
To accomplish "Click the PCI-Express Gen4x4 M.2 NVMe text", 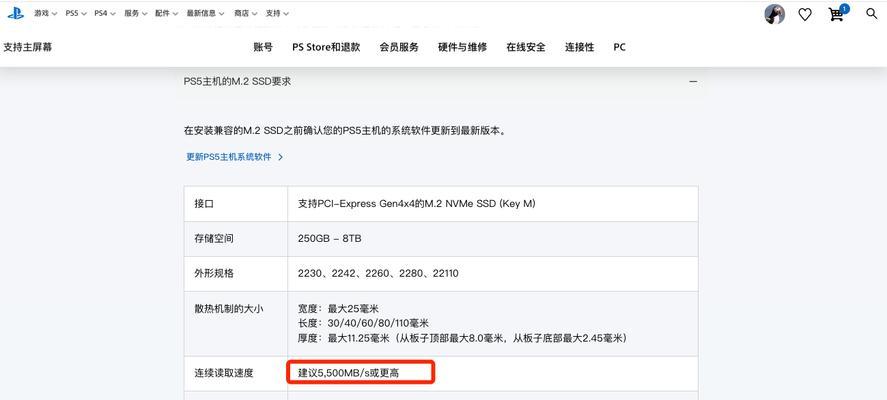I will pyautogui.click(x=416, y=204).
